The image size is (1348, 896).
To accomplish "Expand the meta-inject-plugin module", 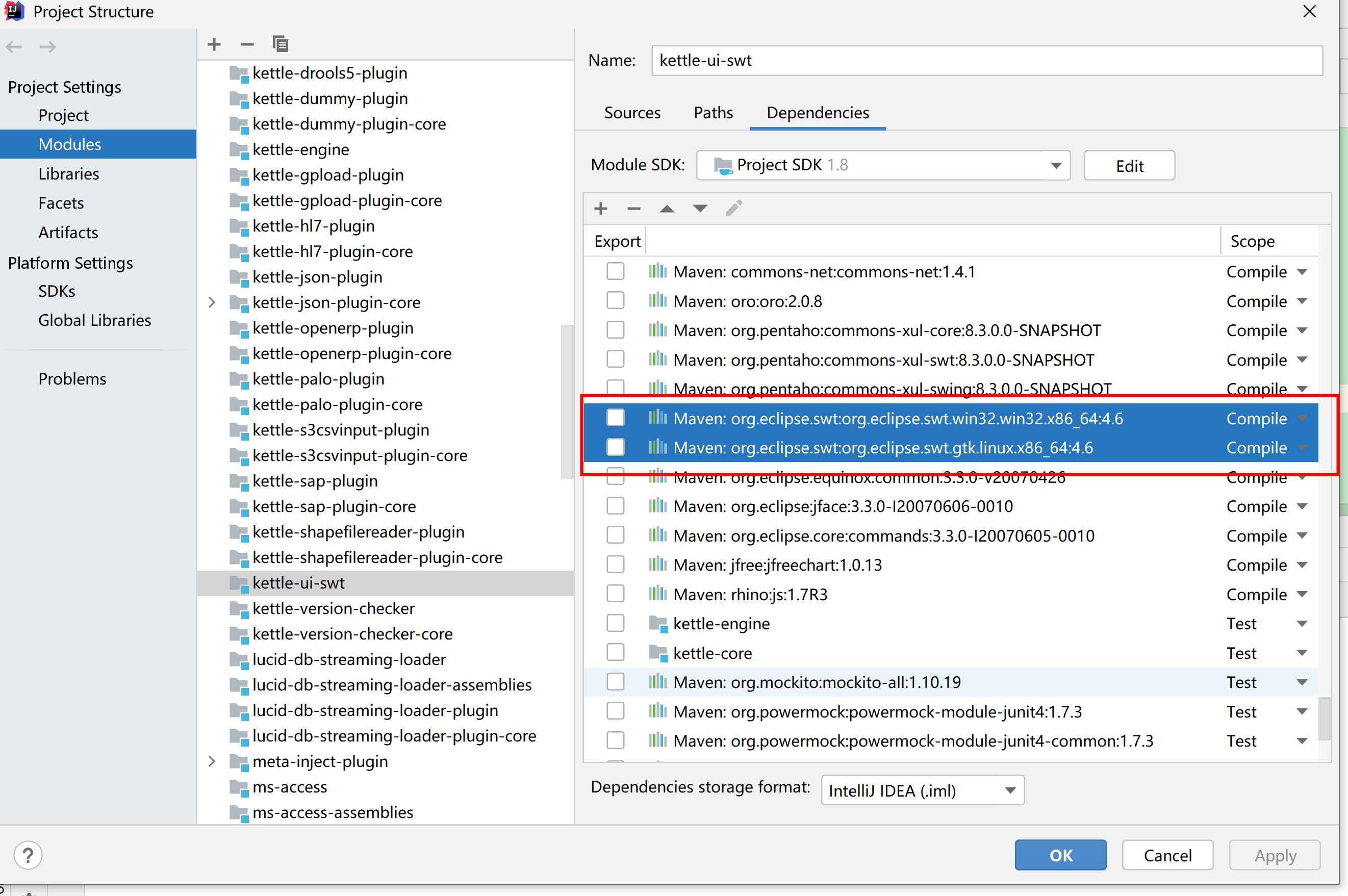I will coord(212,762).
